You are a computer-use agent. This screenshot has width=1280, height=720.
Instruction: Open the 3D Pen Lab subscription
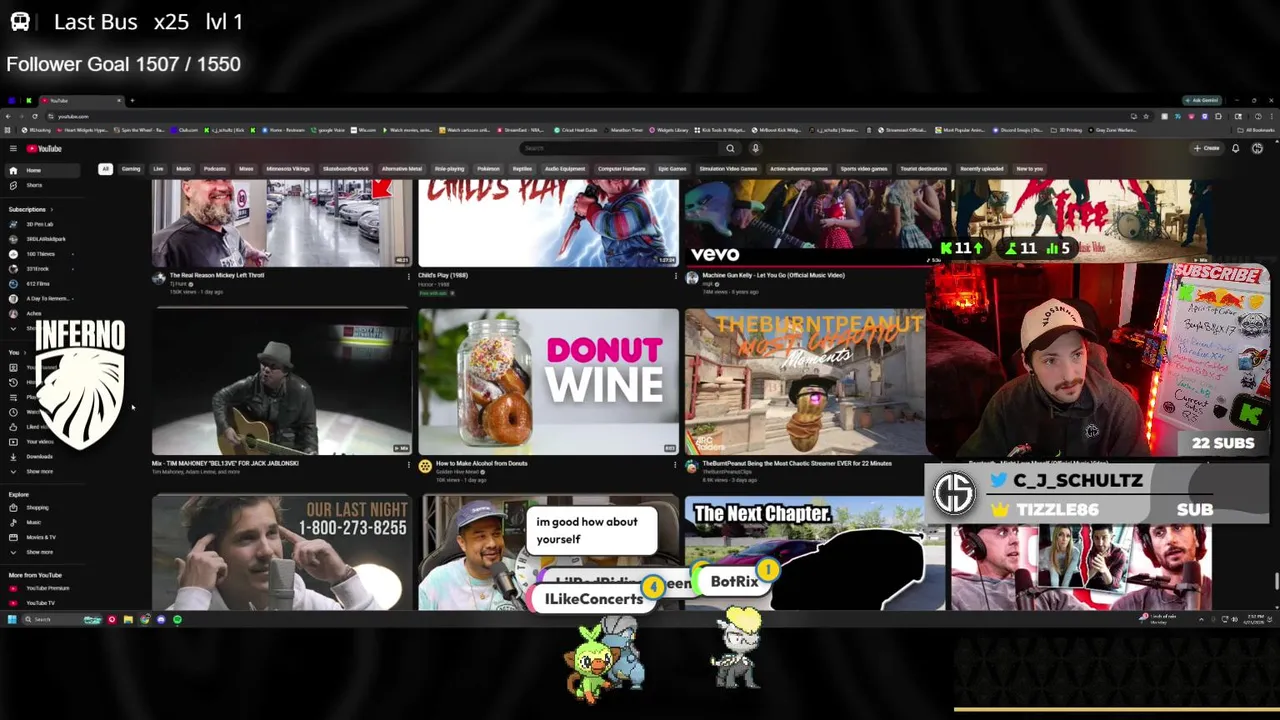coord(42,224)
